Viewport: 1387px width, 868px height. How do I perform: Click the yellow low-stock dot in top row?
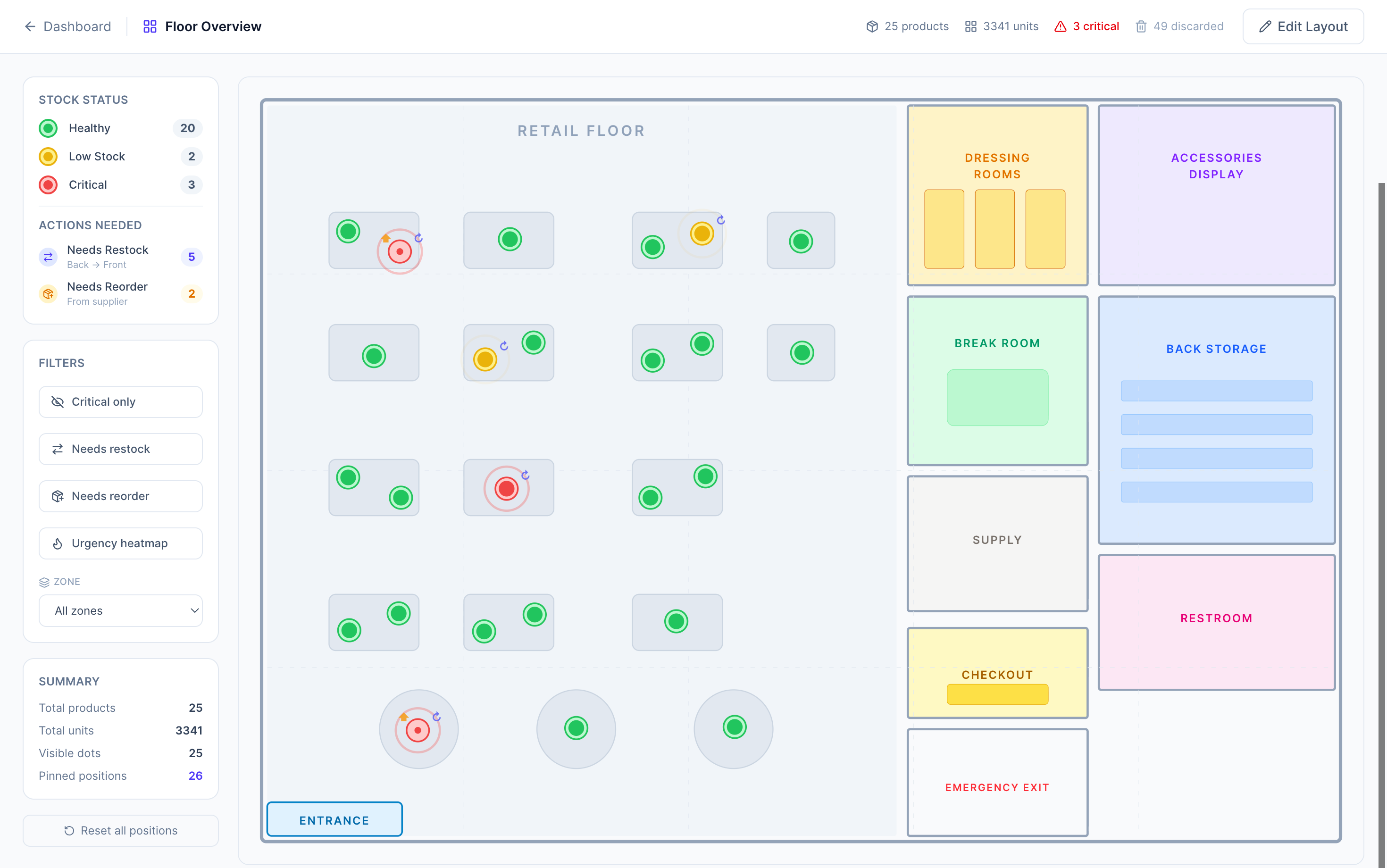(x=702, y=234)
